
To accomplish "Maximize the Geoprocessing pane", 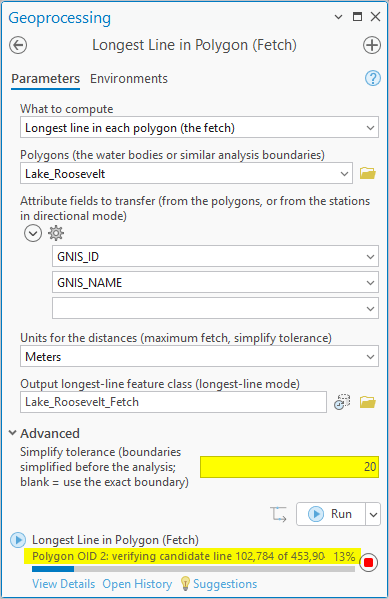I will (357, 17).
